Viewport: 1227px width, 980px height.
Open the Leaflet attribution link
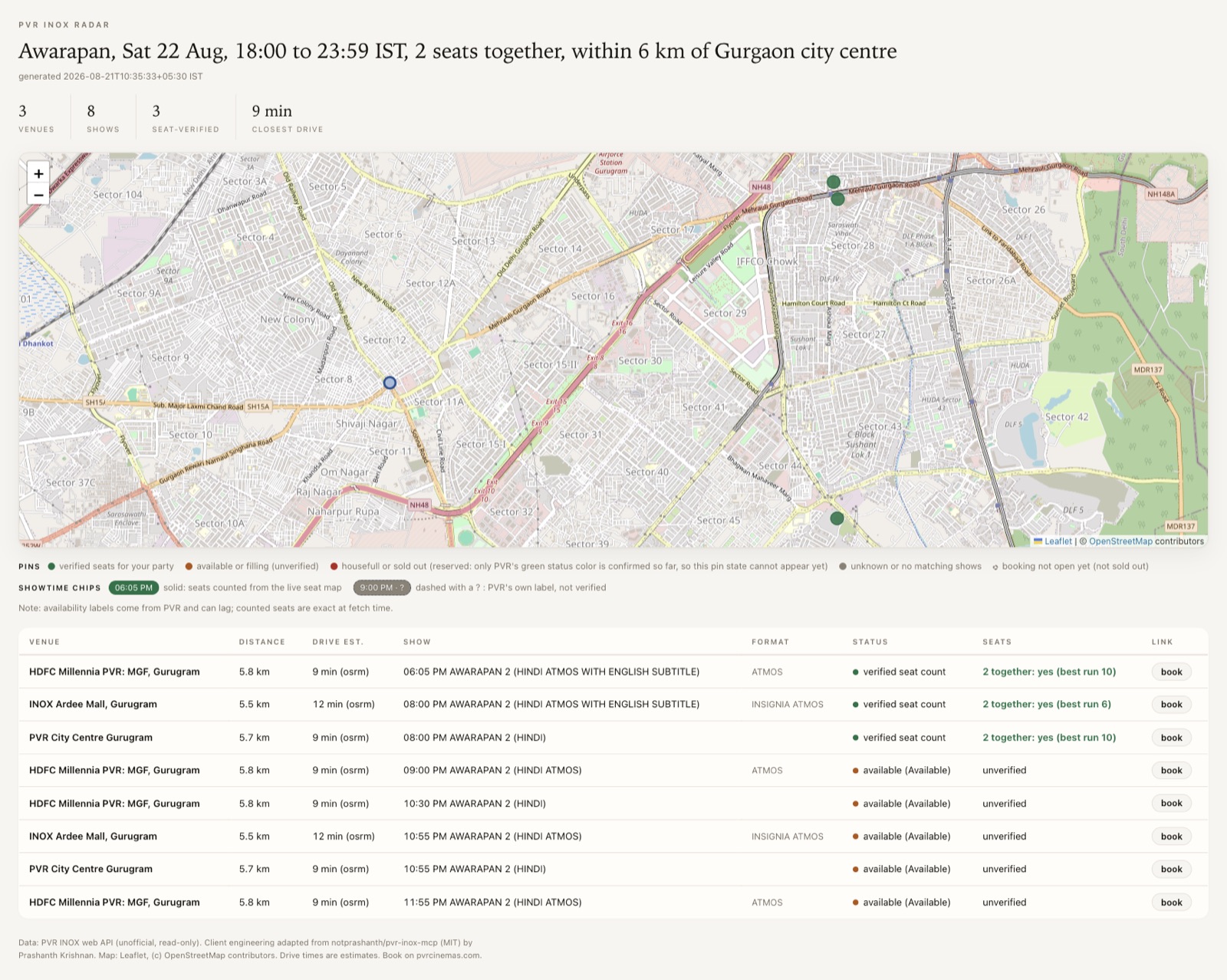tap(1058, 541)
